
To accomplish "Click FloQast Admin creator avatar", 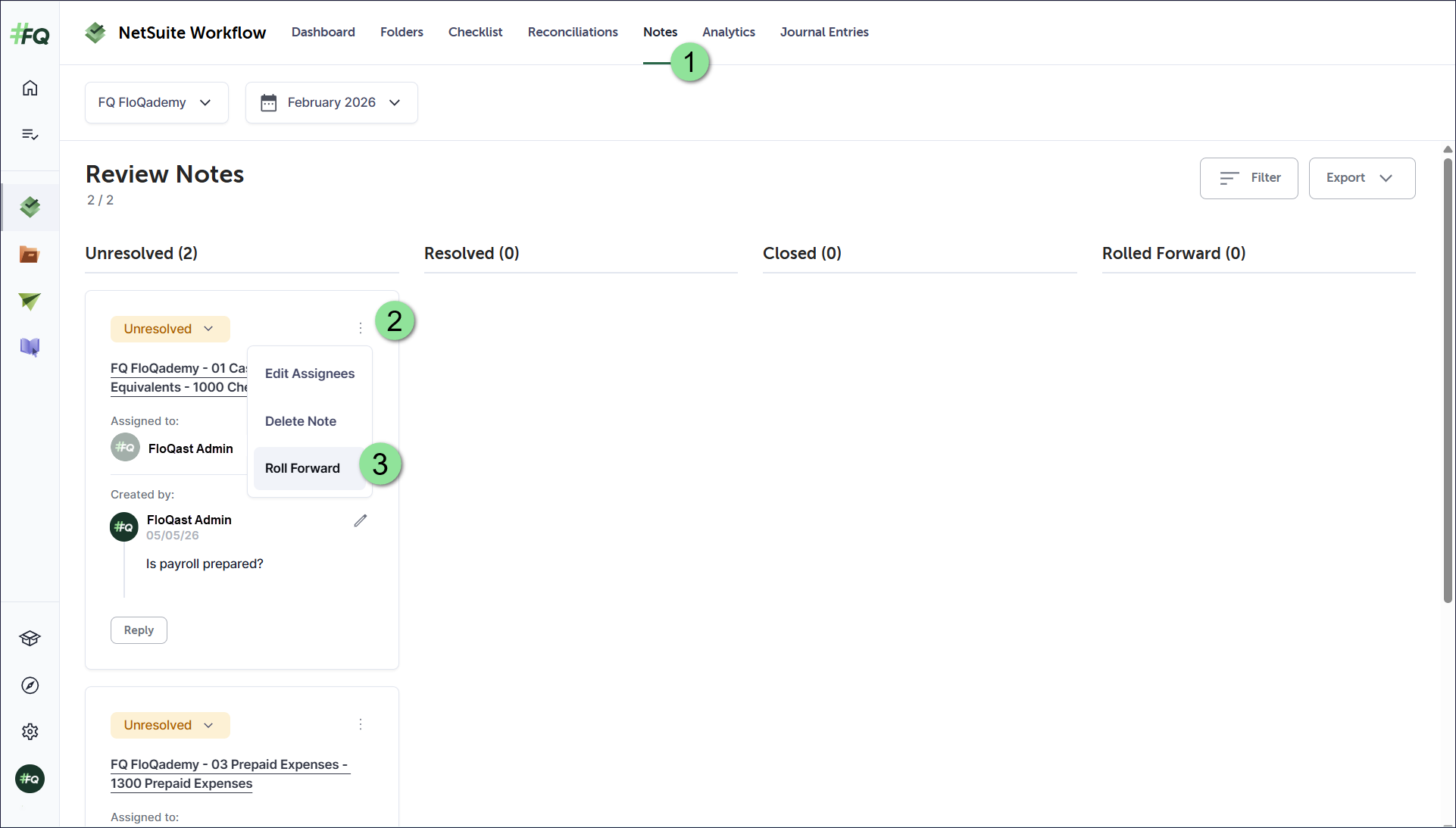I will (124, 526).
